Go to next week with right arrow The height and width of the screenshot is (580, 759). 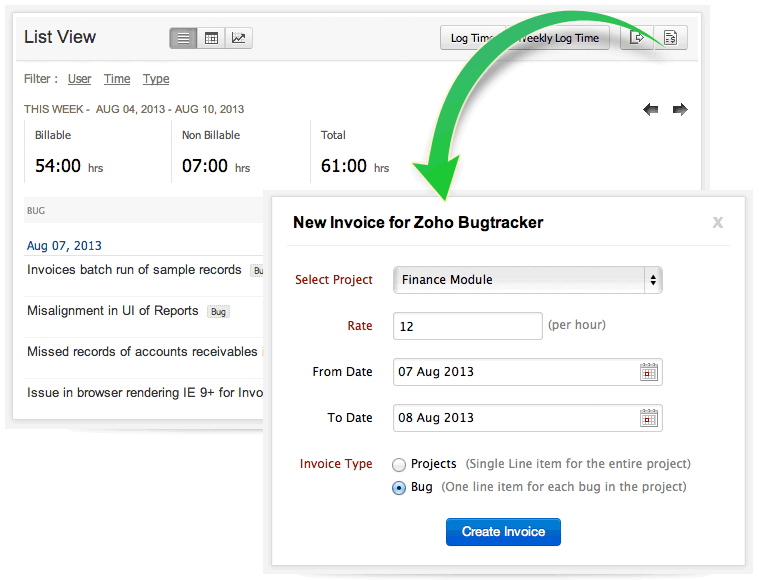pyautogui.click(x=680, y=109)
